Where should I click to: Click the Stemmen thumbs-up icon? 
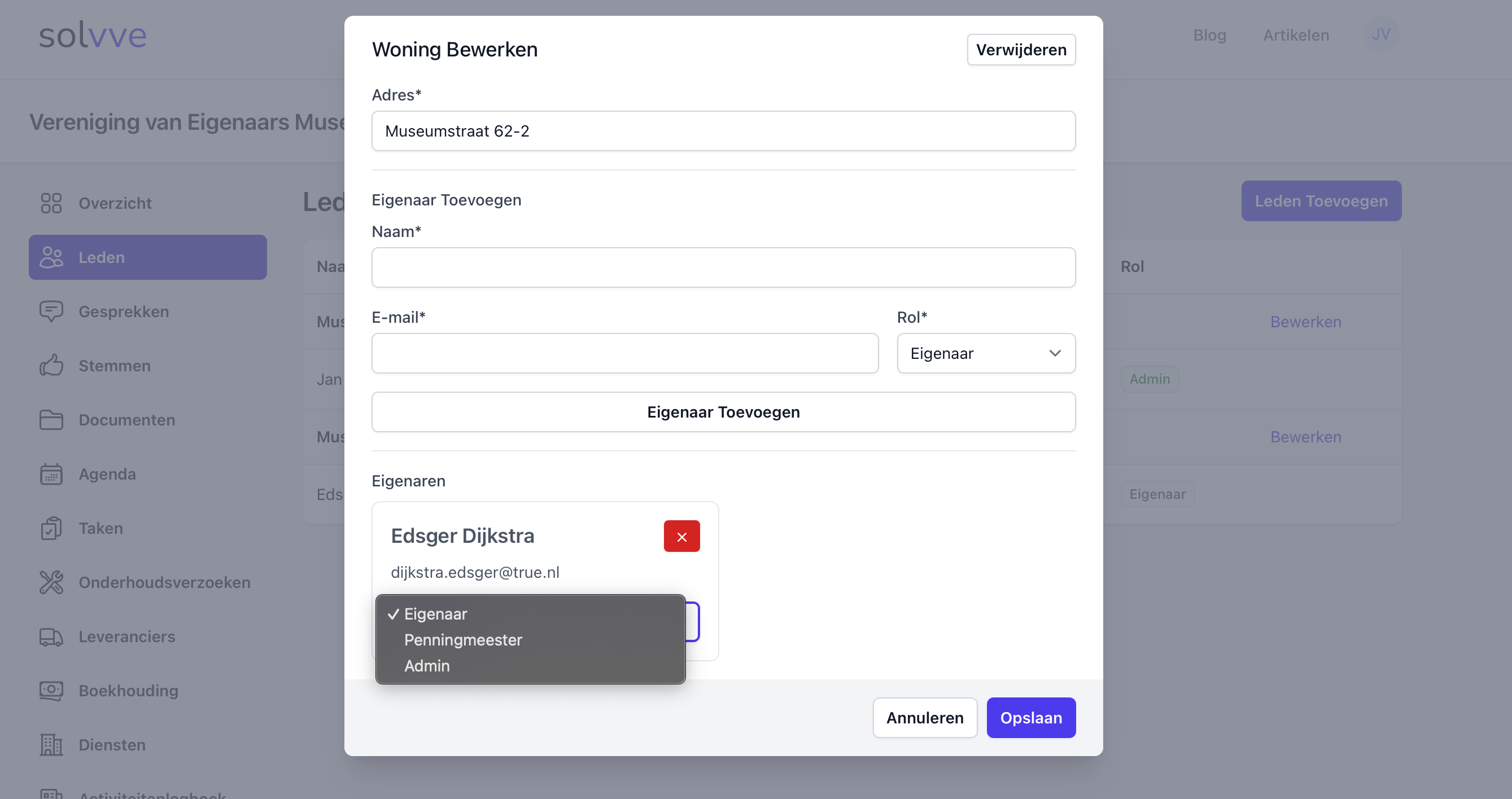coord(51,366)
